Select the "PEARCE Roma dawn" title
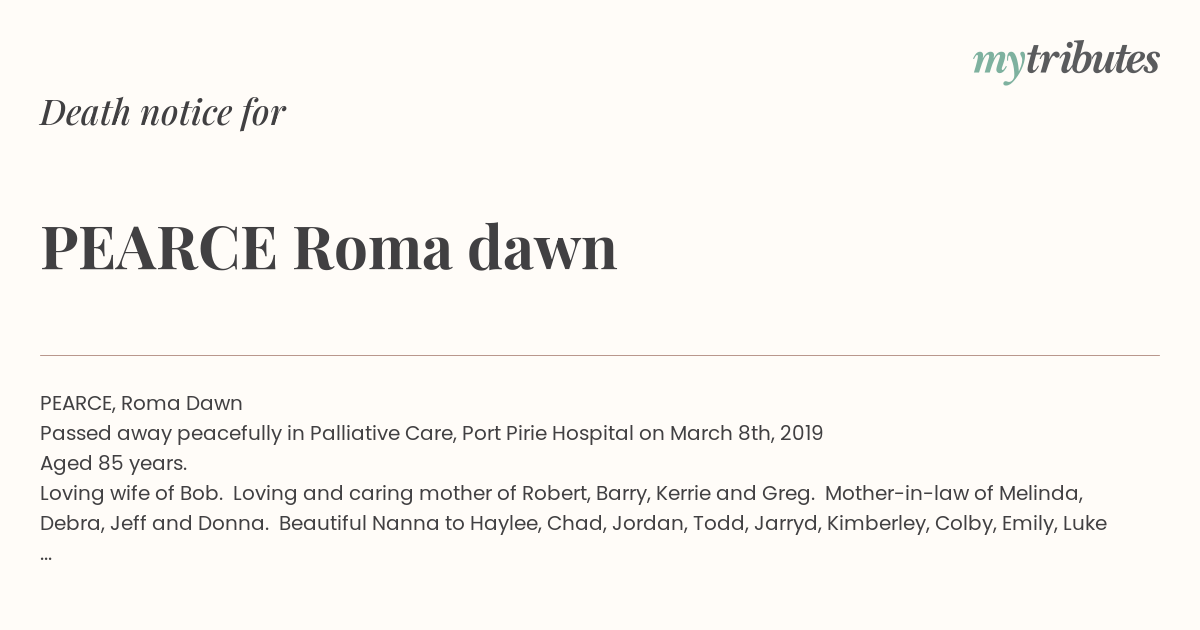The height and width of the screenshot is (630, 1200). 328,248
